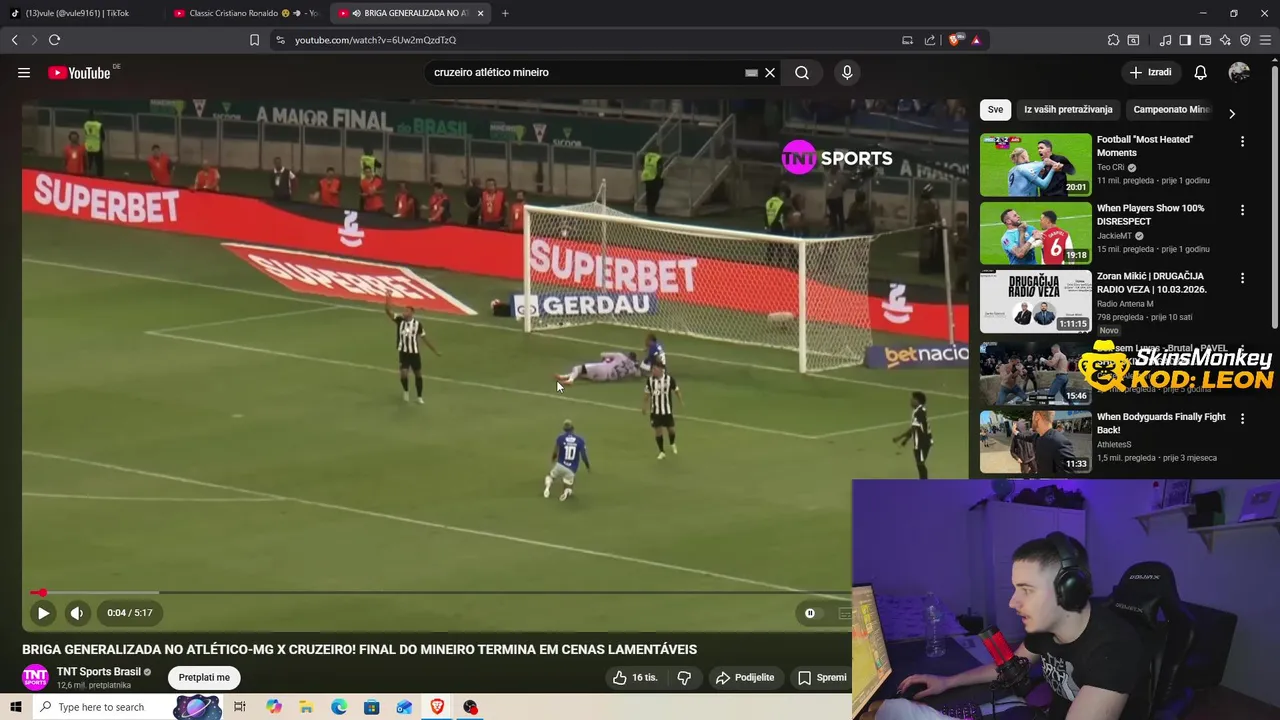1280x720 pixels.
Task: Select the 'Iz vaših pretraživanja' chip
Action: point(1068,109)
